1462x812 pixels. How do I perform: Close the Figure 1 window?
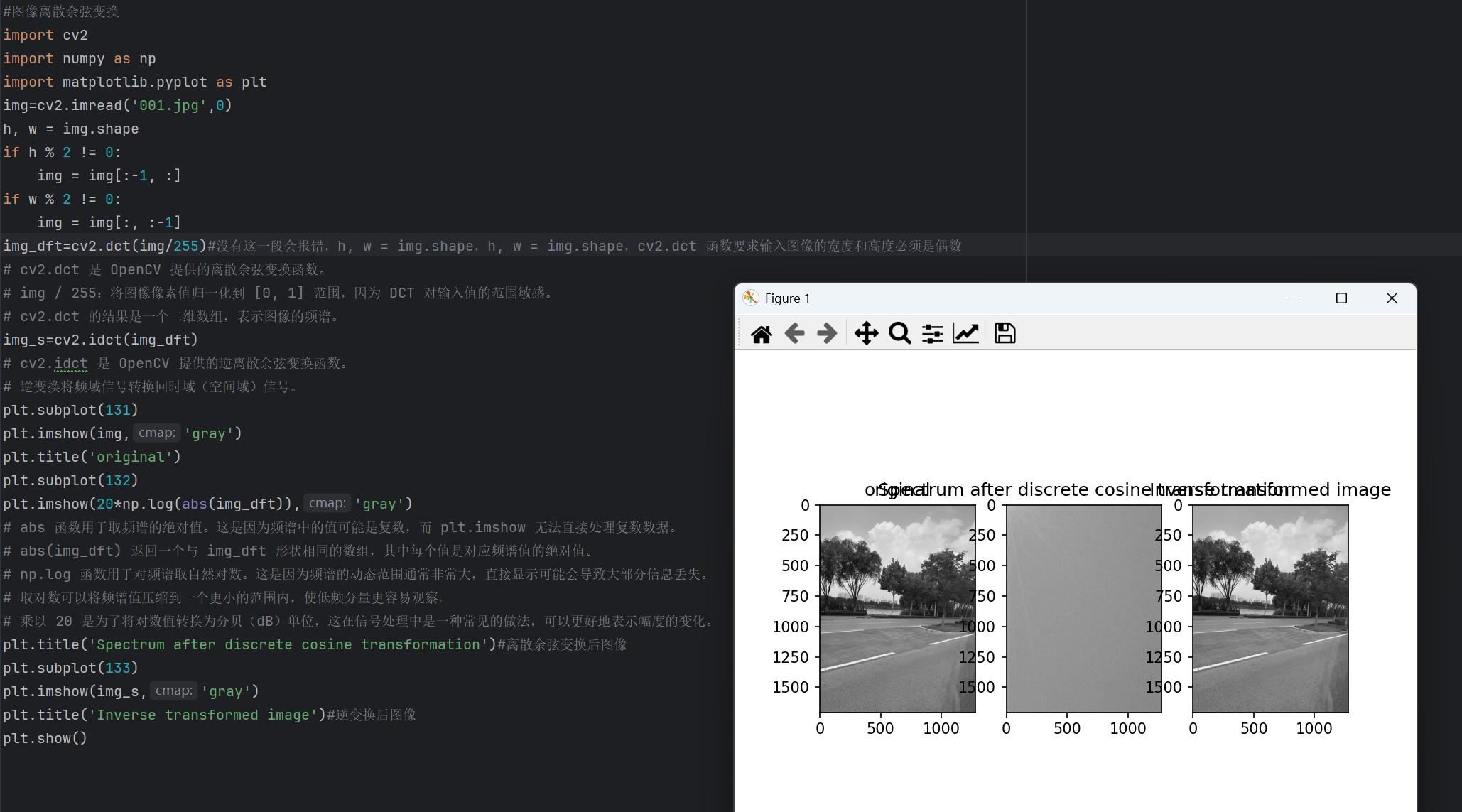click(1392, 298)
